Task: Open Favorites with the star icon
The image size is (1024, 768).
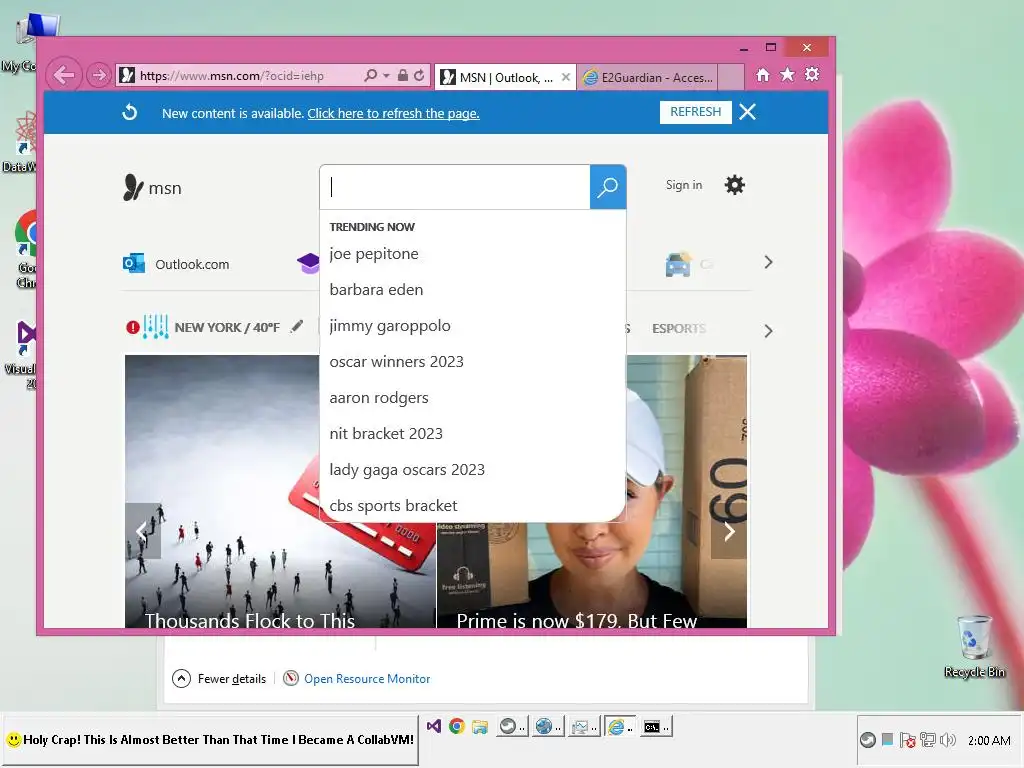Action: (x=788, y=74)
